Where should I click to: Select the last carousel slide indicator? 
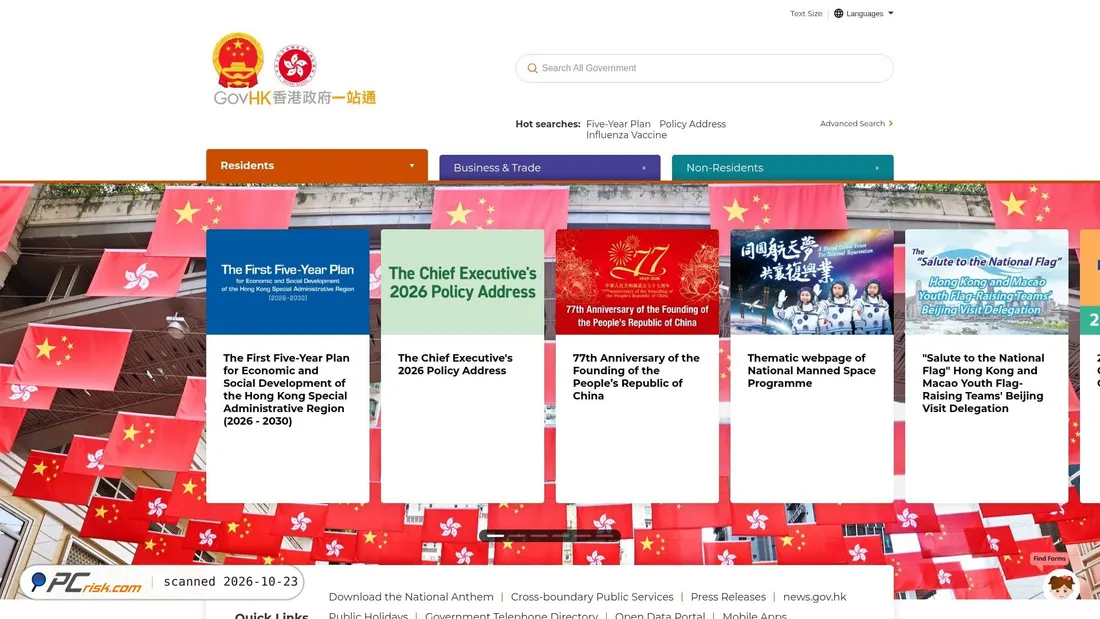(x=604, y=535)
